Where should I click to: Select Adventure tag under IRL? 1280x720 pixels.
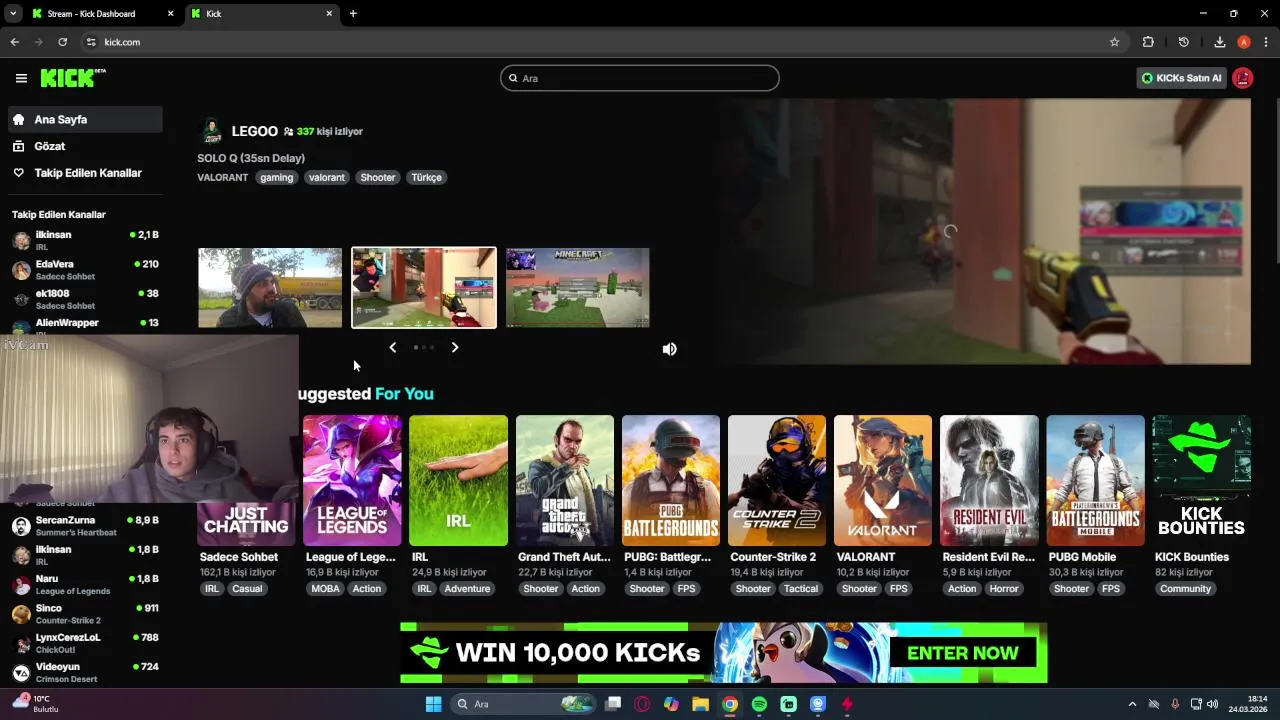click(x=468, y=589)
